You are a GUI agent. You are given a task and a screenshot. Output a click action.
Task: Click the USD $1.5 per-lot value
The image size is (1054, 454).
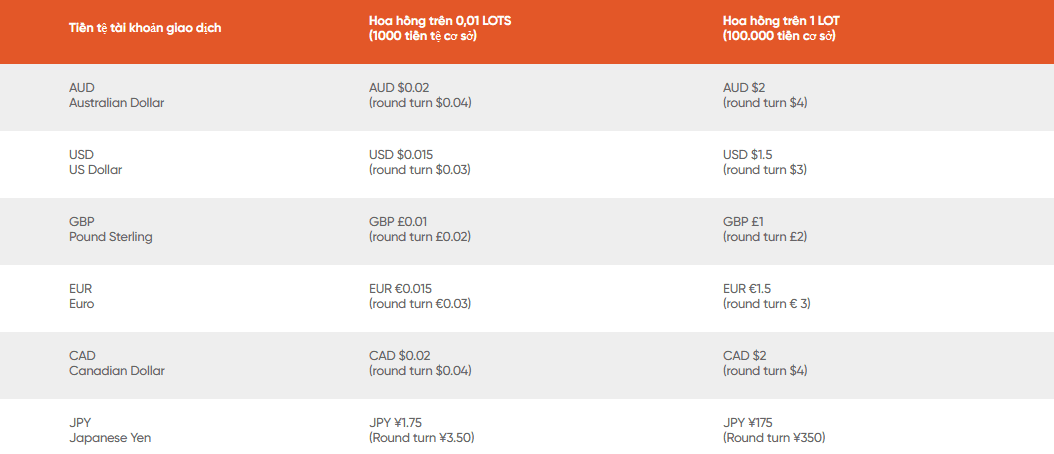pos(747,155)
